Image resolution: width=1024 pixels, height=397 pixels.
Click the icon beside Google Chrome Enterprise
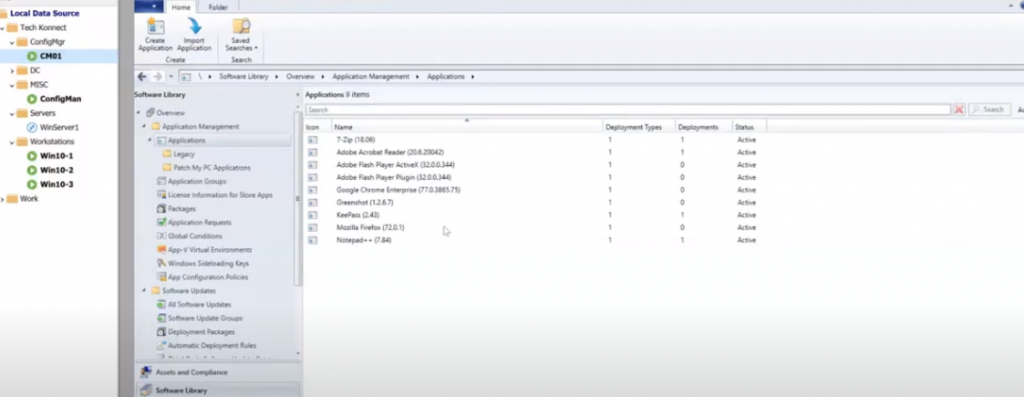click(x=313, y=190)
